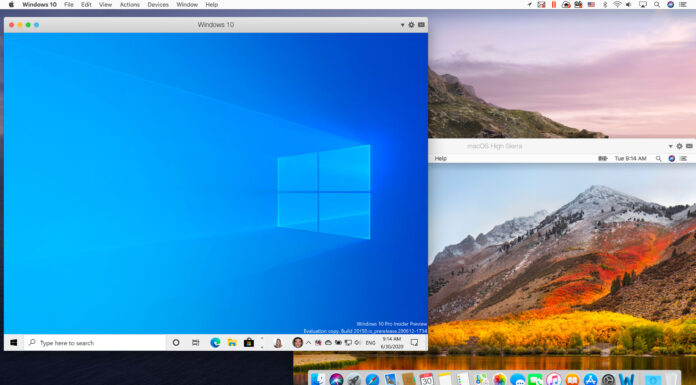Activate Siri from the host menu bar
Screen dimensions: 696x385
(671, 4)
